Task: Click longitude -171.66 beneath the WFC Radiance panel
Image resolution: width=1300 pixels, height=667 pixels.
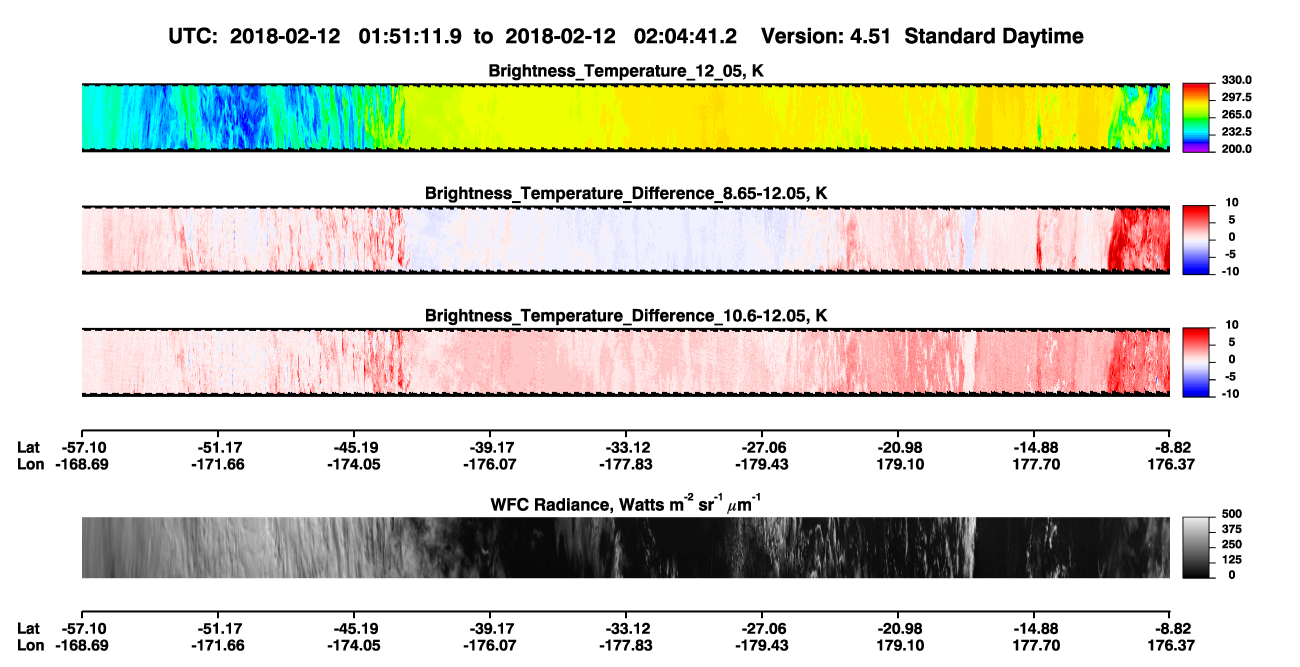Action: point(217,645)
